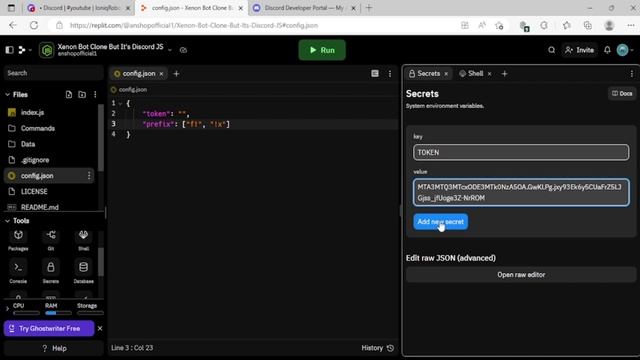
Task: Open the Secrets tool icon
Action: coord(51,271)
